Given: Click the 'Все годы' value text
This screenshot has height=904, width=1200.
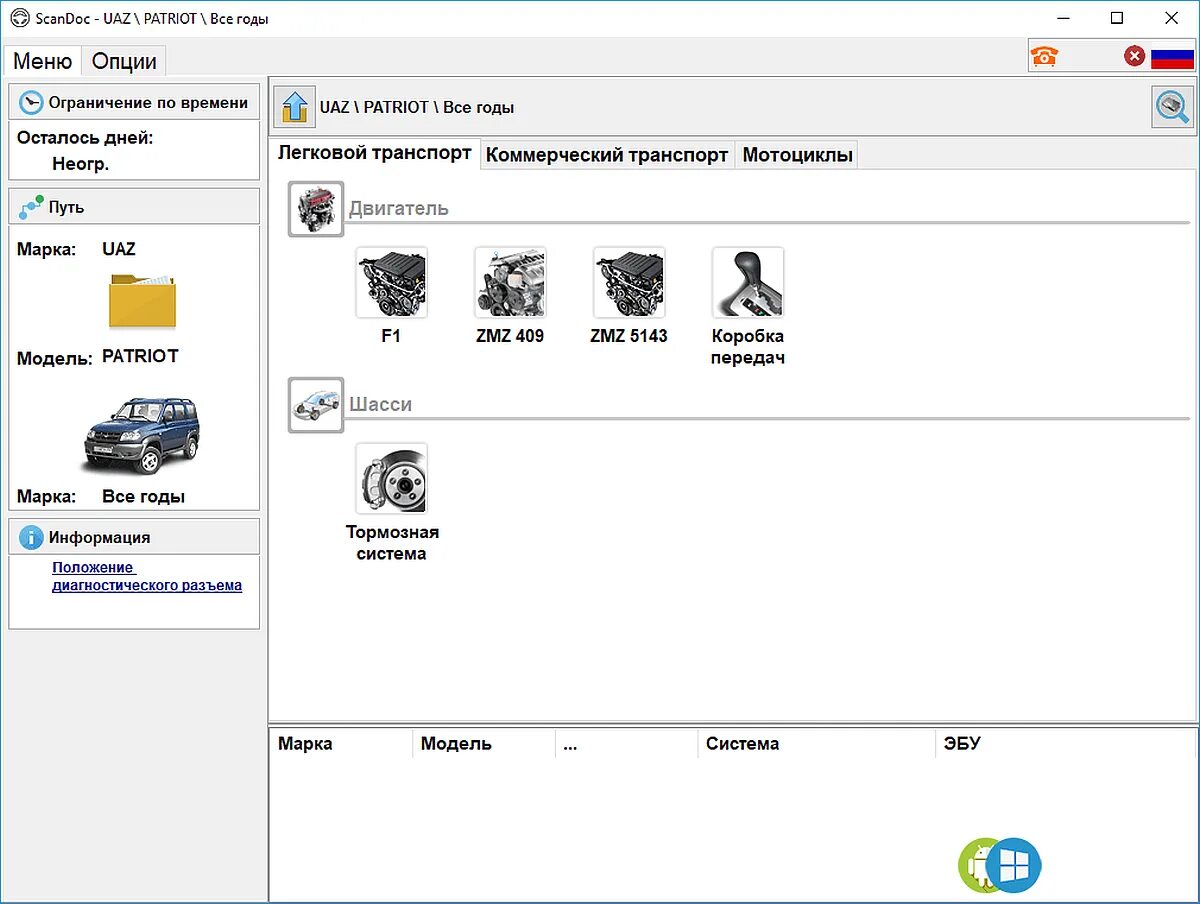Looking at the screenshot, I should coord(143,497).
